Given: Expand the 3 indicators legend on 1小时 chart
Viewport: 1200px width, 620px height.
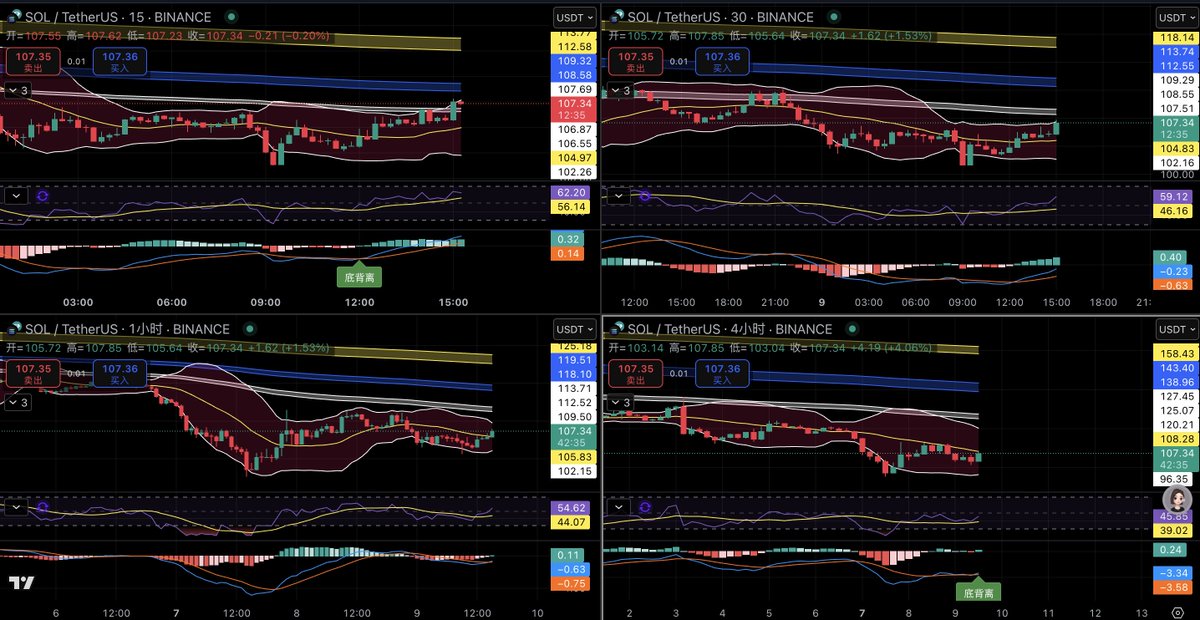Looking at the screenshot, I should click(19, 402).
